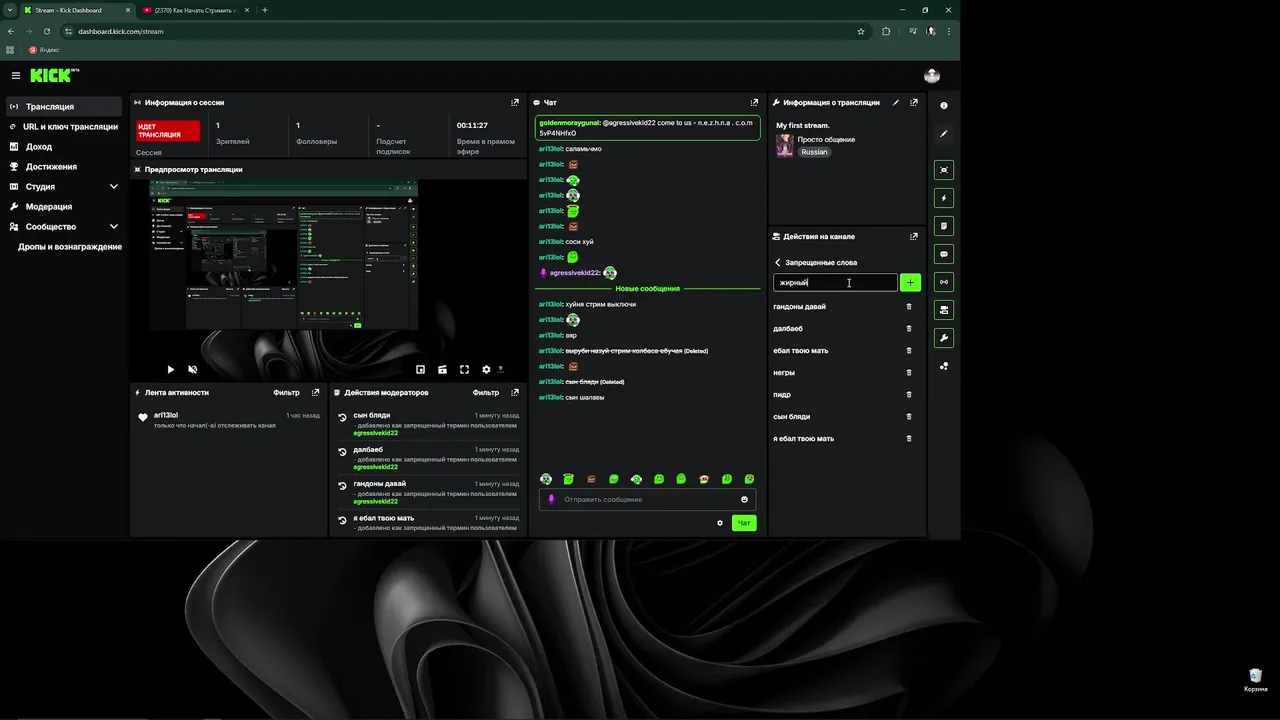Open the Достижения page

(x=65, y=167)
